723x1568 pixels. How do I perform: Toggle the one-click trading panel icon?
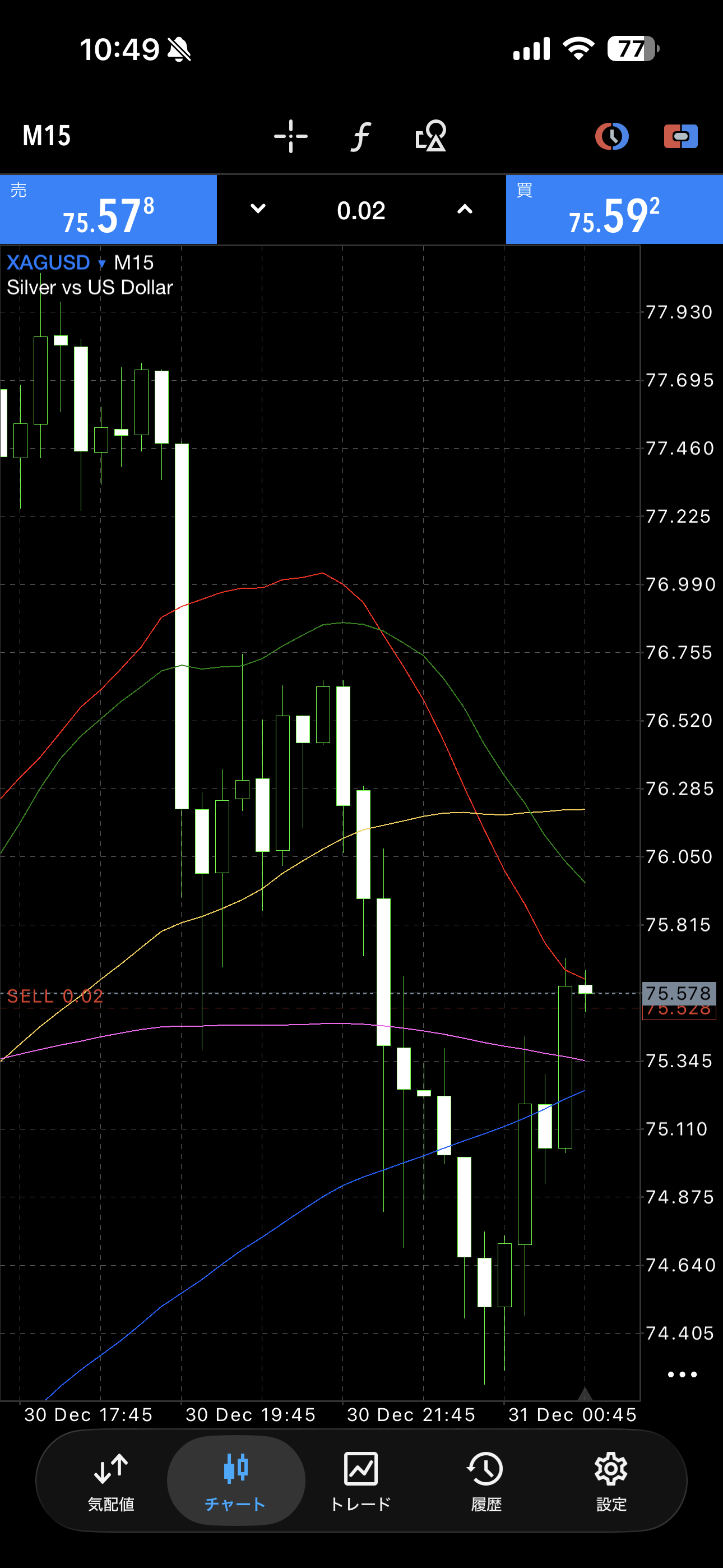[680, 136]
